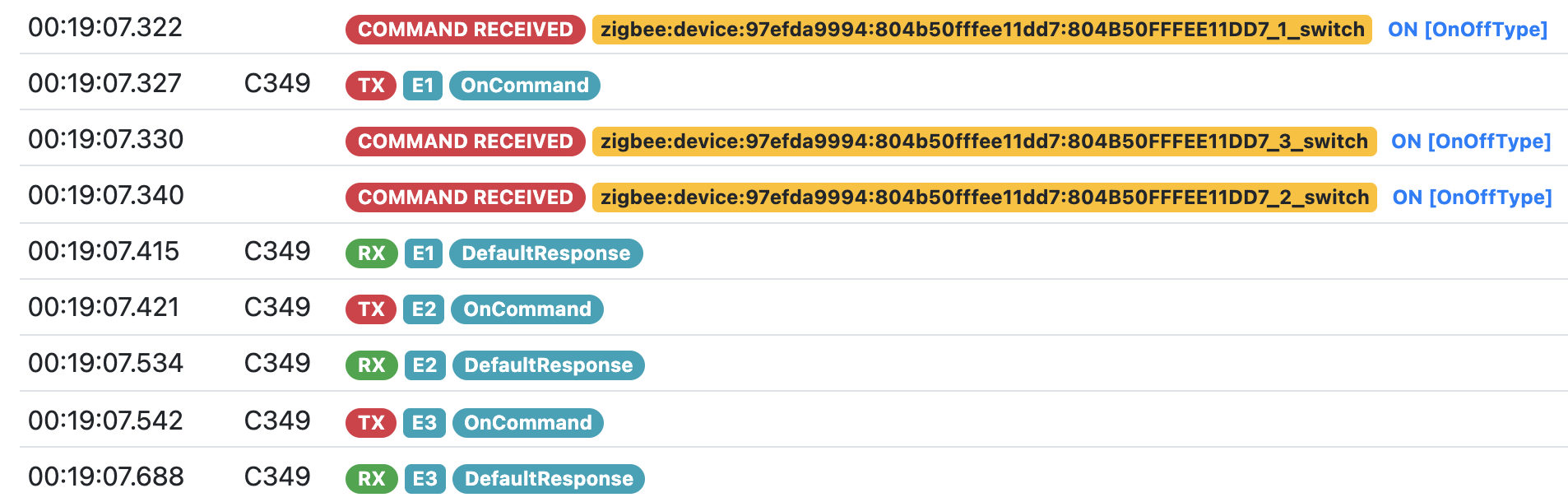Click the COMMAND RECEIVED badge at 00:19:07.322
Screen dimensions: 1568x502
tap(465, 30)
